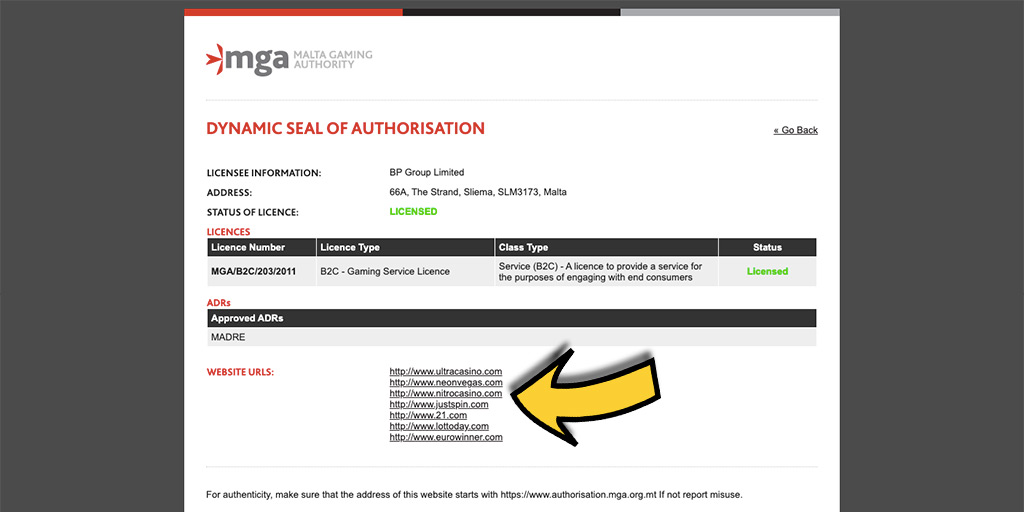
Task: Open the 21.com website link
Action: coord(428,415)
